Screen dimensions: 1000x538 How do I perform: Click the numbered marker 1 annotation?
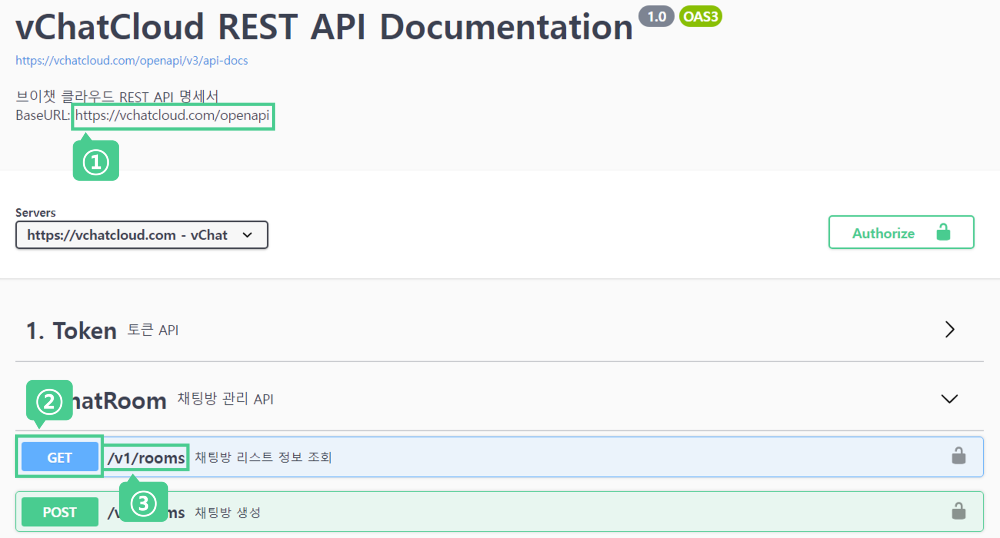pos(96,162)
